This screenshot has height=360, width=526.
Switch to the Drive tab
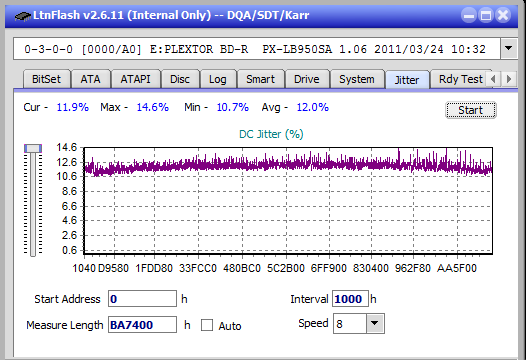[x=307, y=79]
